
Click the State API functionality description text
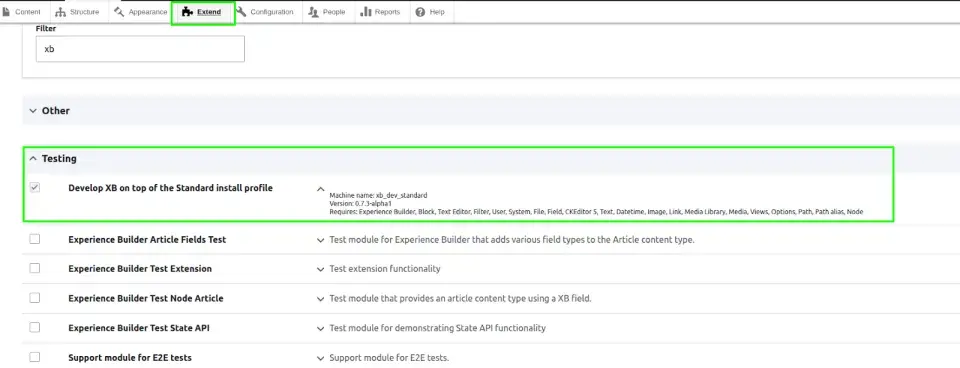point(437,328)
